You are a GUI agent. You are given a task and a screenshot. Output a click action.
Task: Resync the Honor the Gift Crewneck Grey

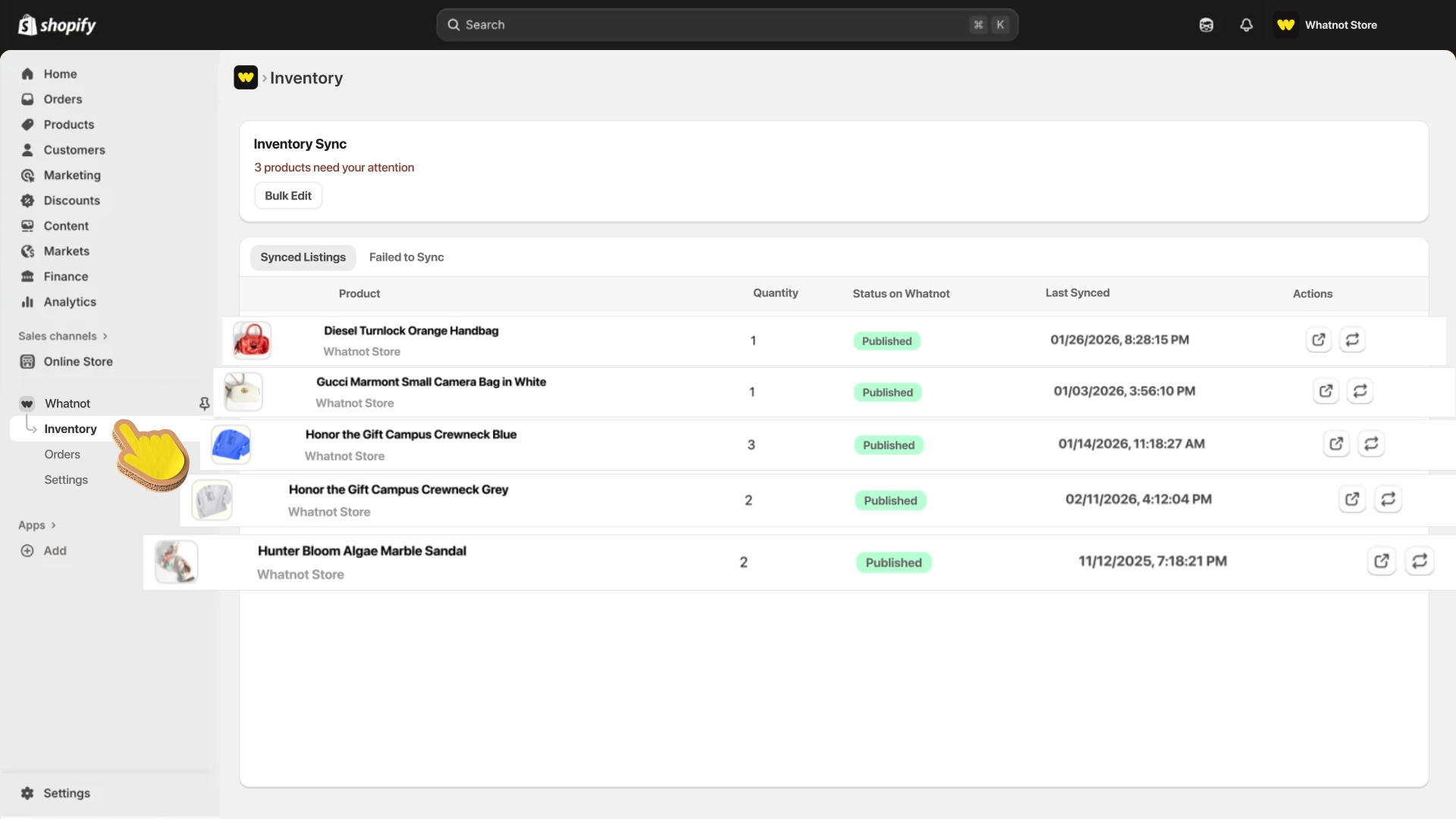(1388, 499)
